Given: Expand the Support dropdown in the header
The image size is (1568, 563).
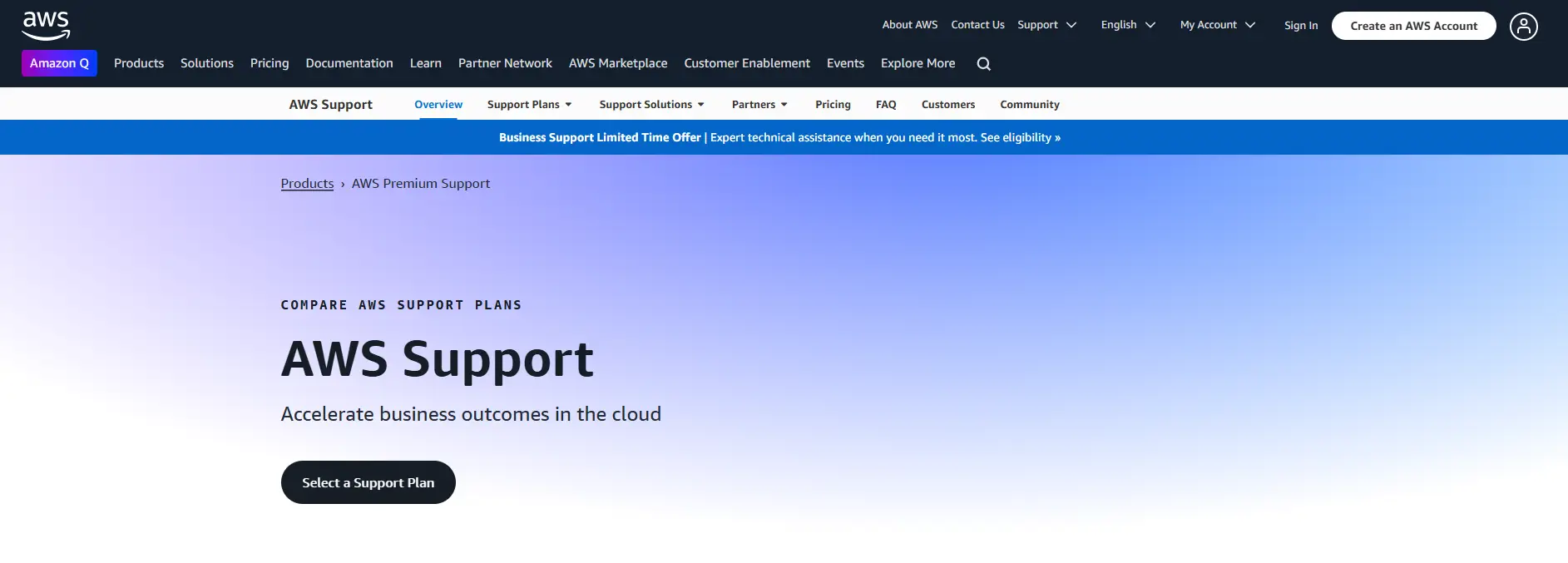Looking at the screenshot, I should (x=1046, y=25).
